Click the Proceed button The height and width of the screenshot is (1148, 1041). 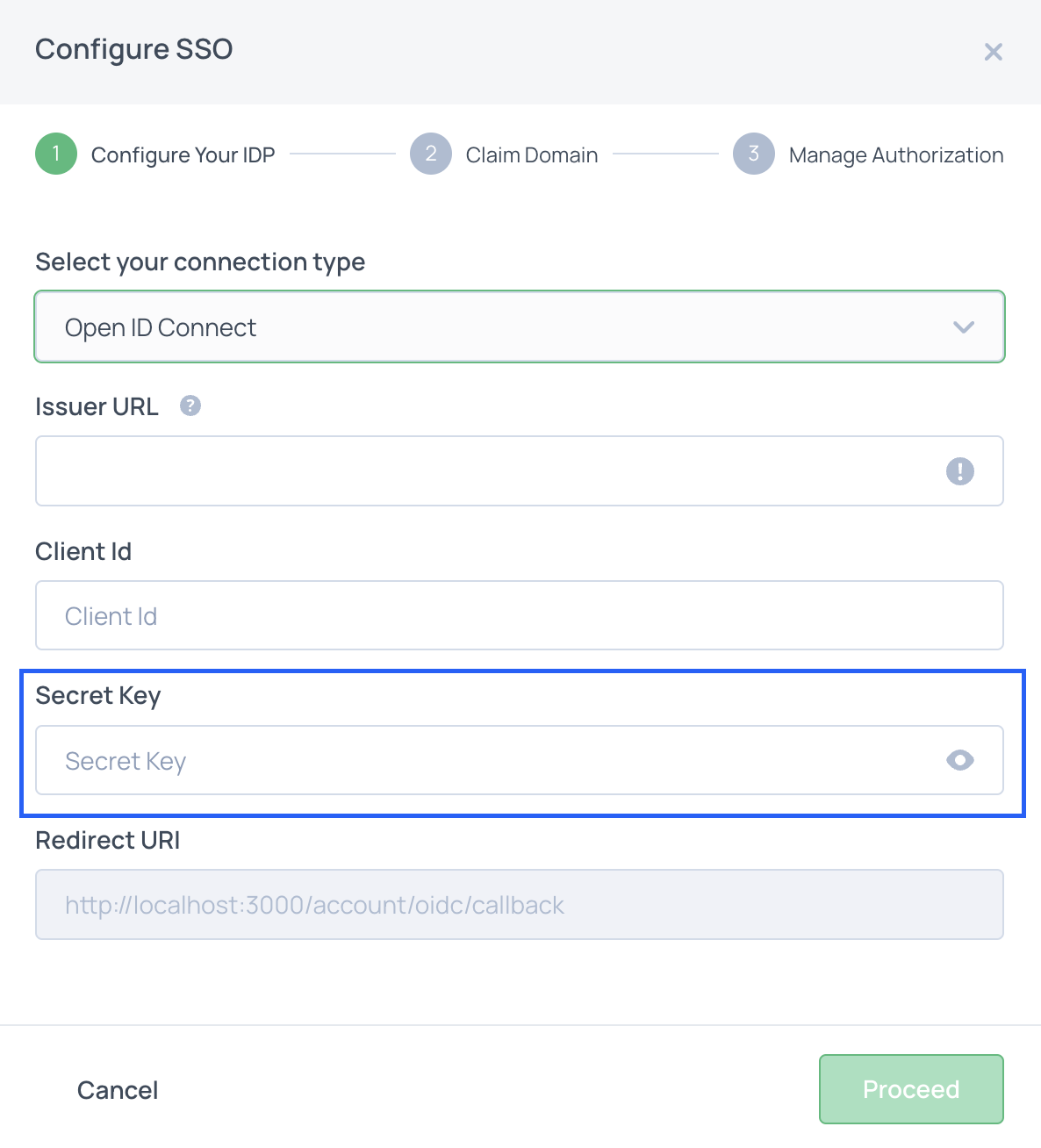(910, 1089)
